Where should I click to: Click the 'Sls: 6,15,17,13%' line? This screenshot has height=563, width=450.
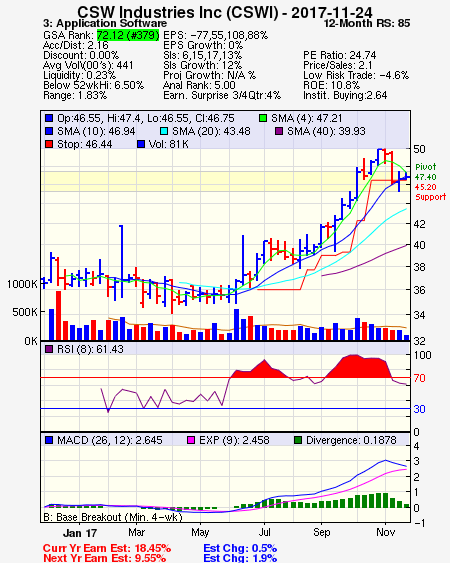(x=203, y=55)
